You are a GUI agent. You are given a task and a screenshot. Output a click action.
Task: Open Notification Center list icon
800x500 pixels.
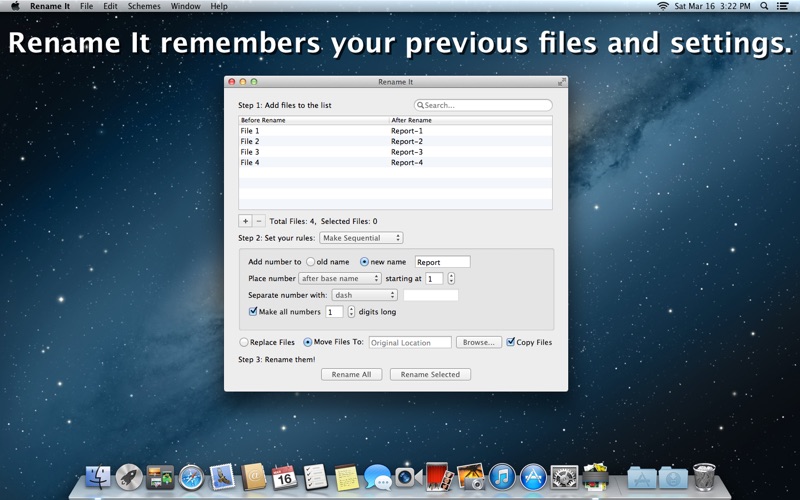pyautogui.click(x=782, y=6)
